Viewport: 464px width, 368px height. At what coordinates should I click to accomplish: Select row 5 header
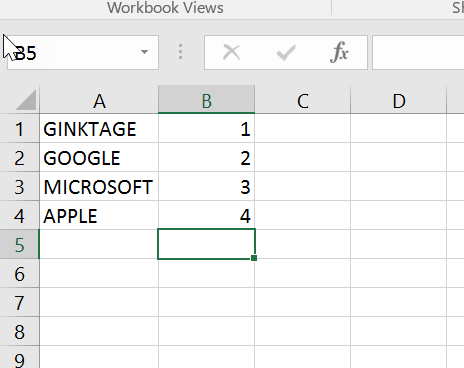click(19, 245)
